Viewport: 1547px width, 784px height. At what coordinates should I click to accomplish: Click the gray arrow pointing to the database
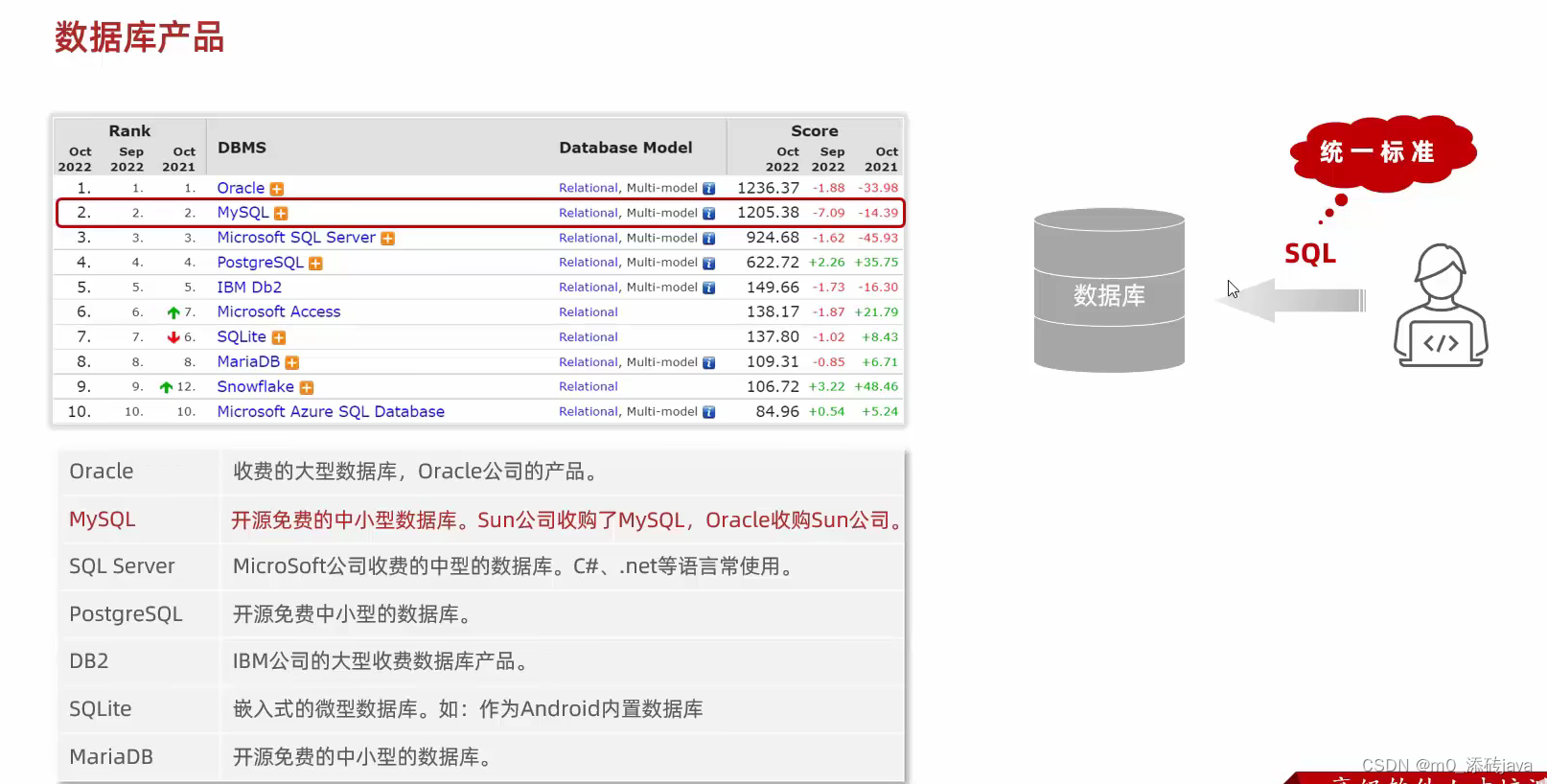point(1290,300)
